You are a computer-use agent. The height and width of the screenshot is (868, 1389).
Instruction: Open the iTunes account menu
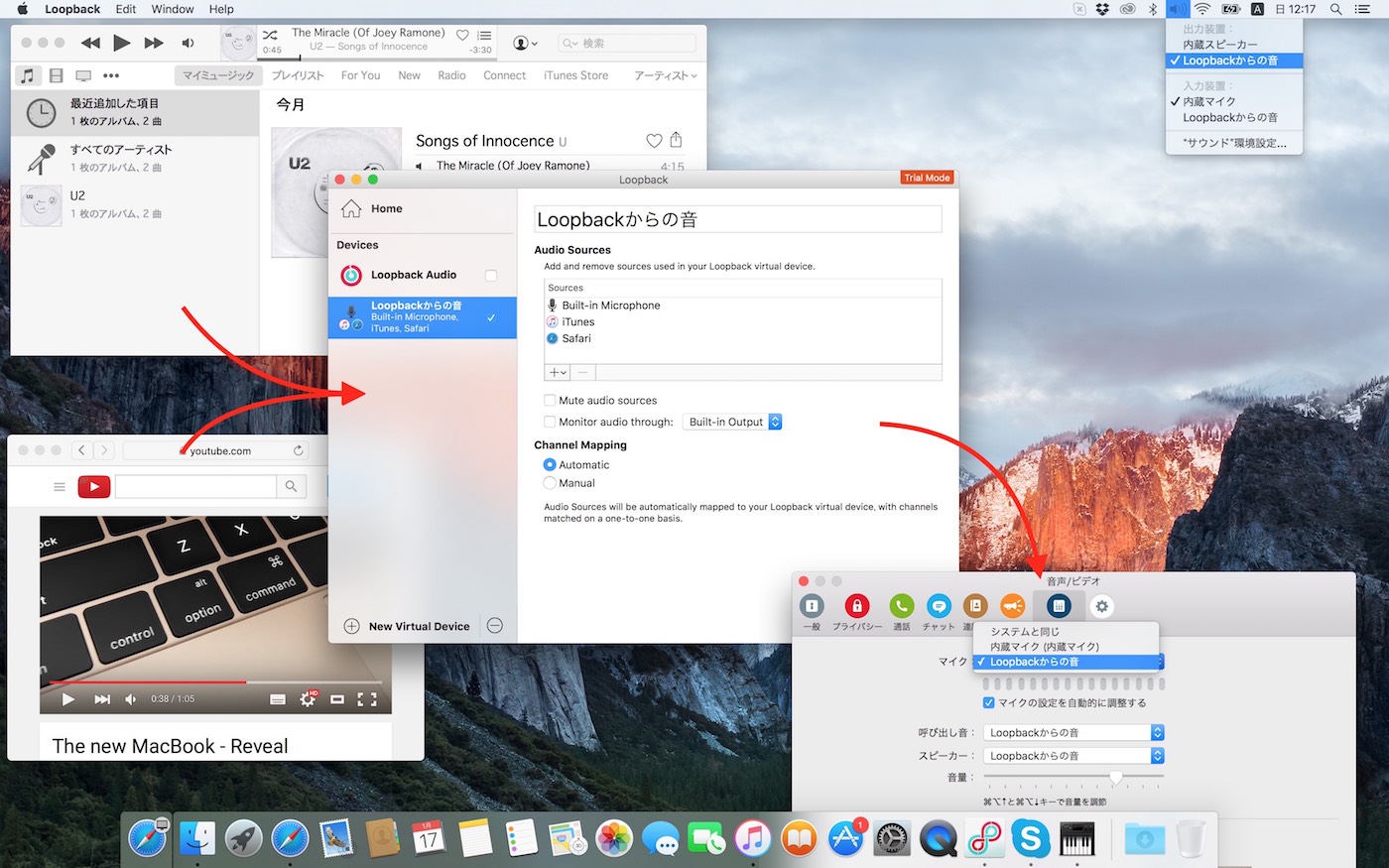[525, 44]
